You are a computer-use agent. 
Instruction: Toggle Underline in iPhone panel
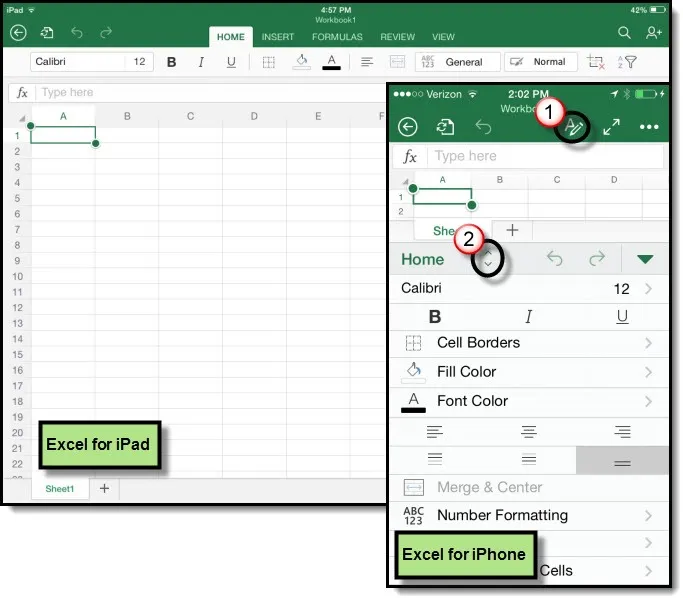click(622, 317)
